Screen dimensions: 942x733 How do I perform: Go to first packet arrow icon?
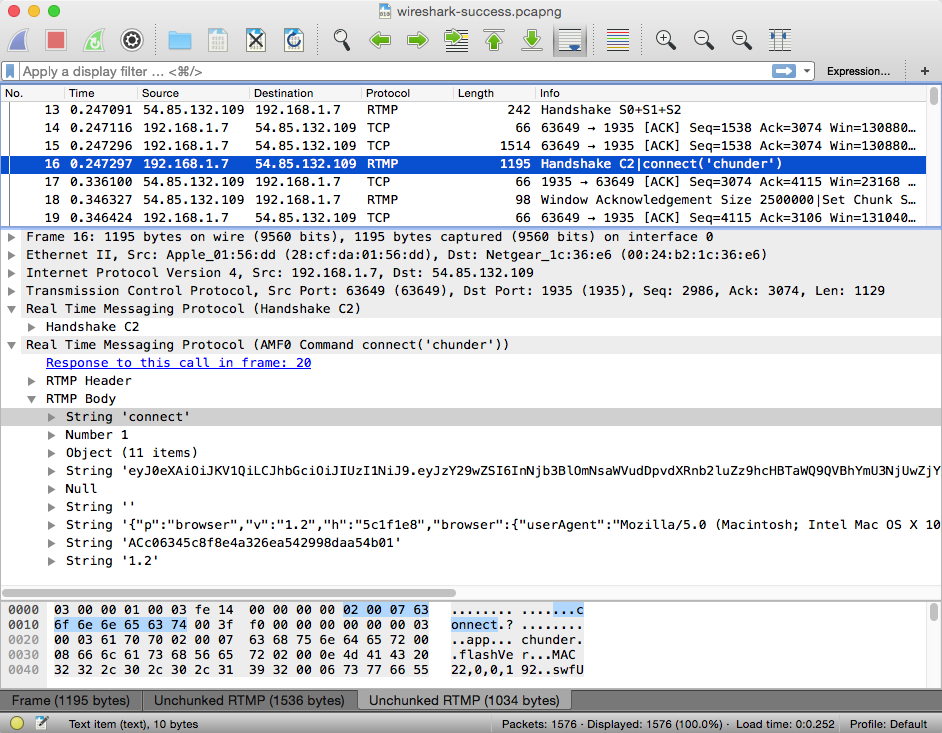(494, 40)
